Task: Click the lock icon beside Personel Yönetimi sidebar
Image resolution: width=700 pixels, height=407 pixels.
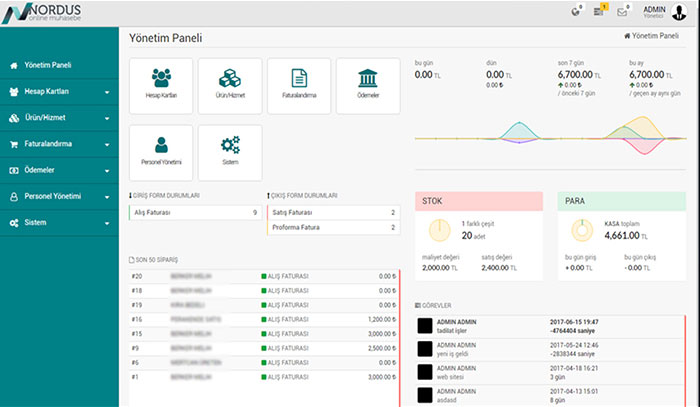Action: pyautogui.click(x=14, y=196)
